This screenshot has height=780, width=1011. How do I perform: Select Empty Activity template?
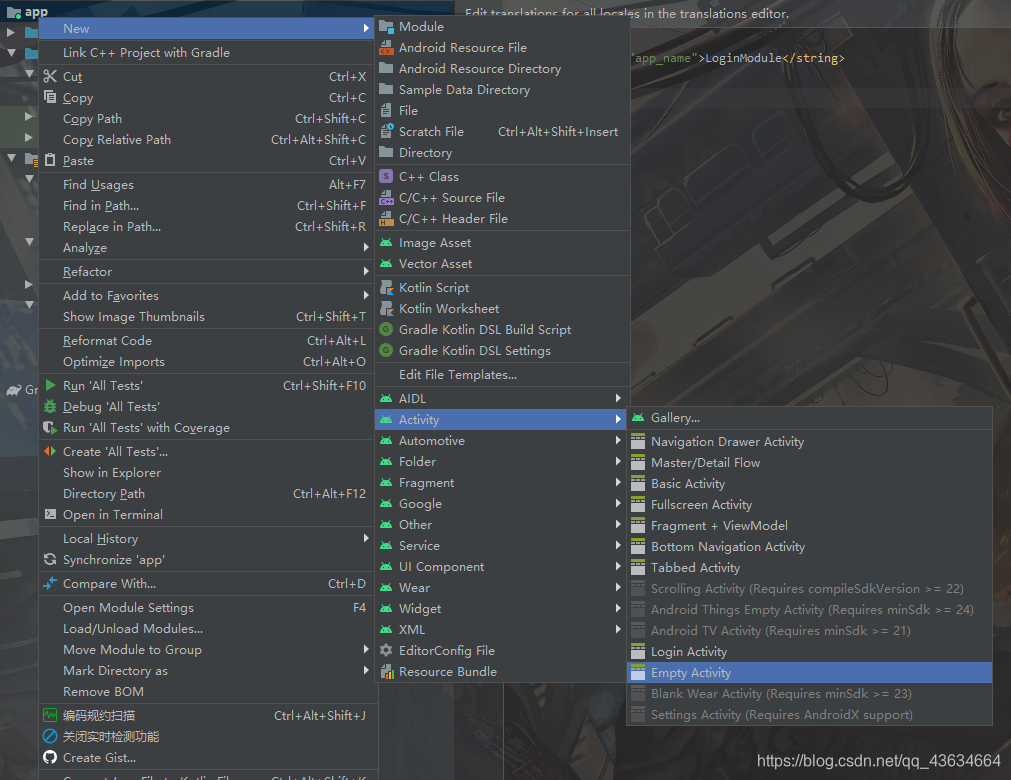809,672
